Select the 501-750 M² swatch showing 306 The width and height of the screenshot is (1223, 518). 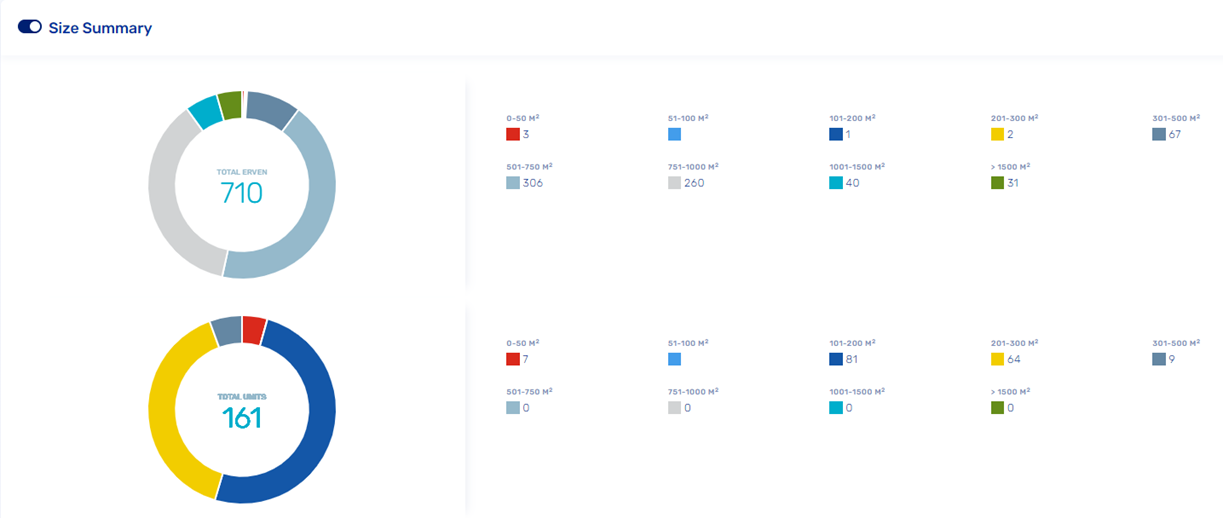(513, 183)
